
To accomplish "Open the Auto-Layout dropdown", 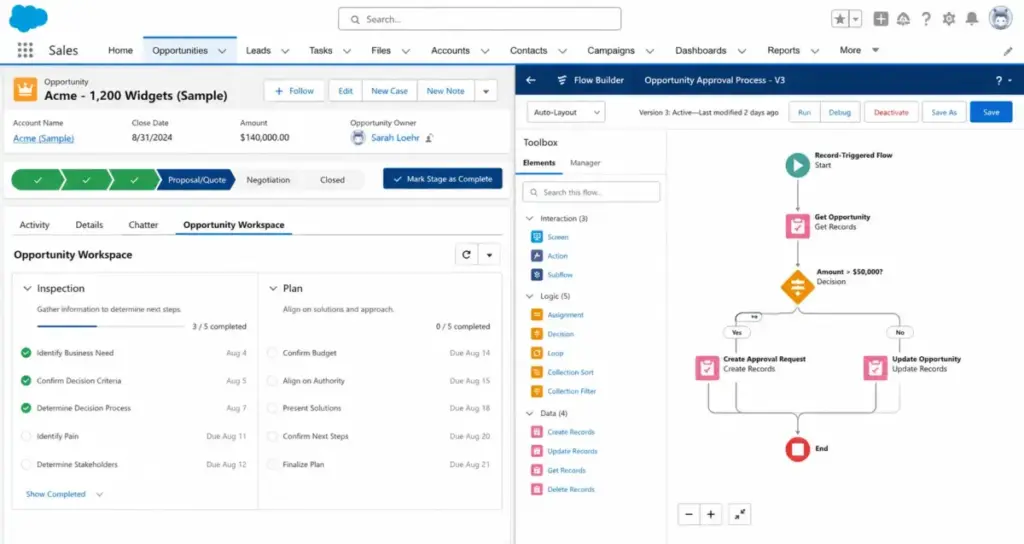I will pos(566,112).
